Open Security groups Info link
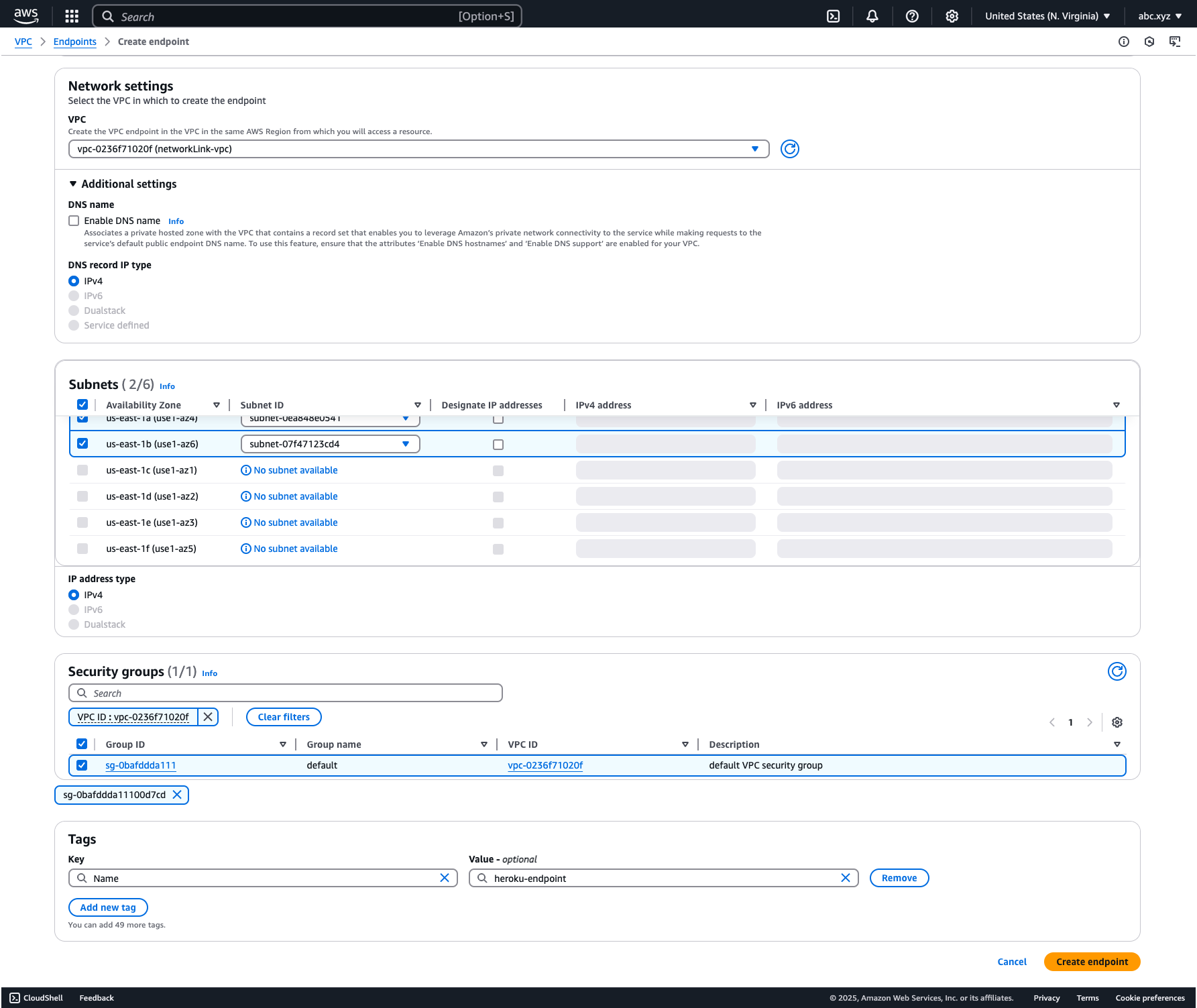 210,673
